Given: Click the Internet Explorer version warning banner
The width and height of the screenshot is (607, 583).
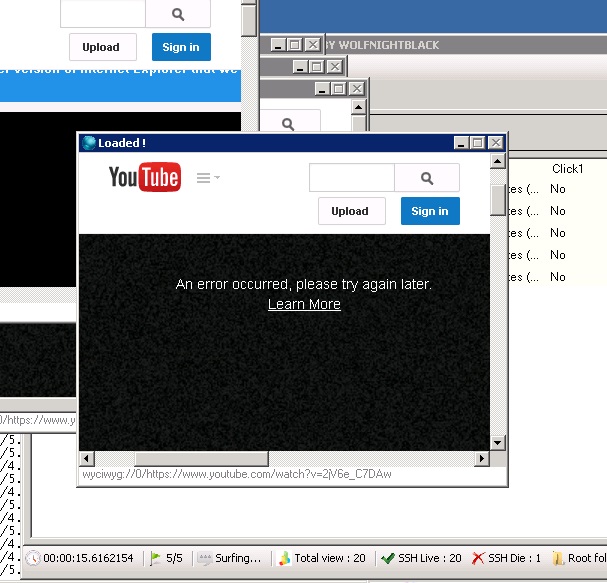Looking at the screenshot, I should click(x=120, y=84).
